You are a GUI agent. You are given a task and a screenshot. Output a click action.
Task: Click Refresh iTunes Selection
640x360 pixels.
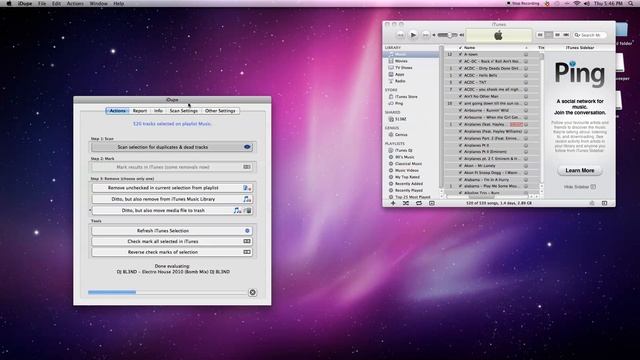[172, 231]
